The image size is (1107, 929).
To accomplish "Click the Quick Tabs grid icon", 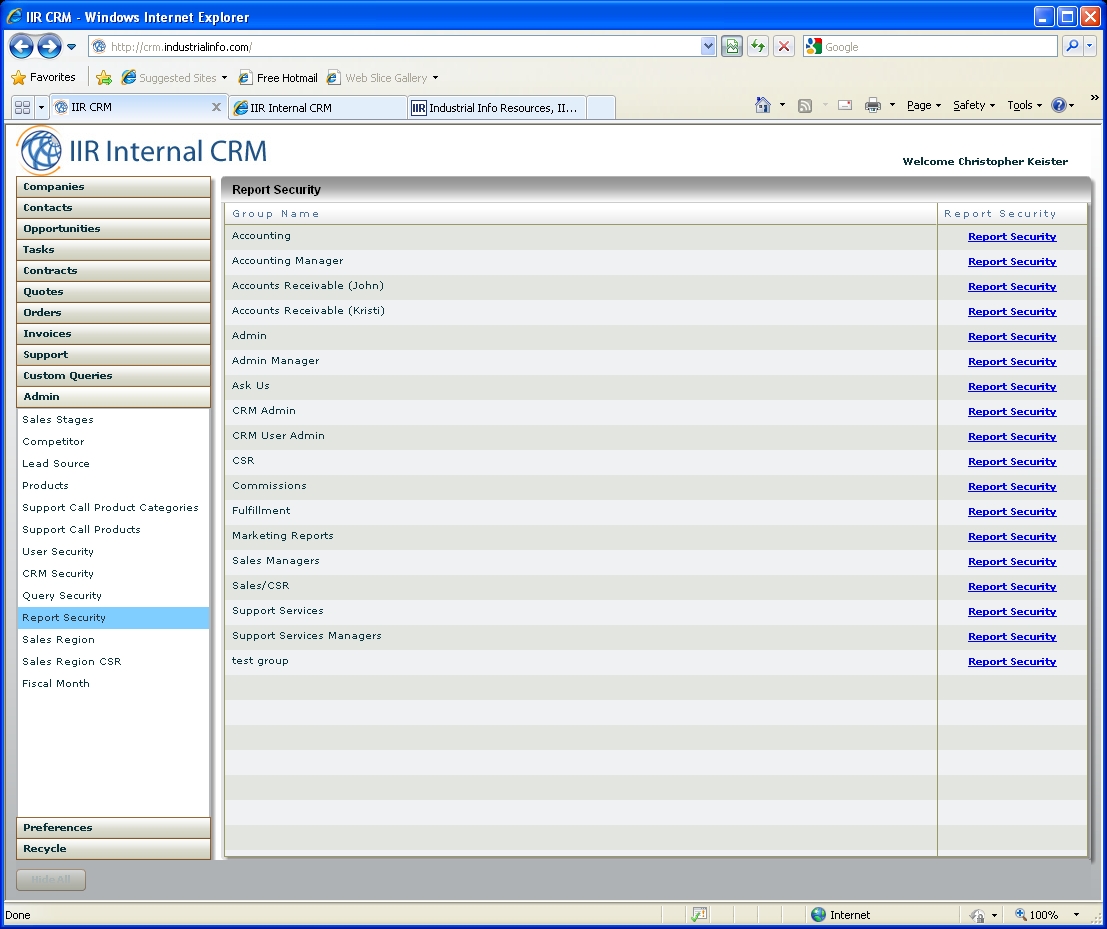I will pos(22,107).
